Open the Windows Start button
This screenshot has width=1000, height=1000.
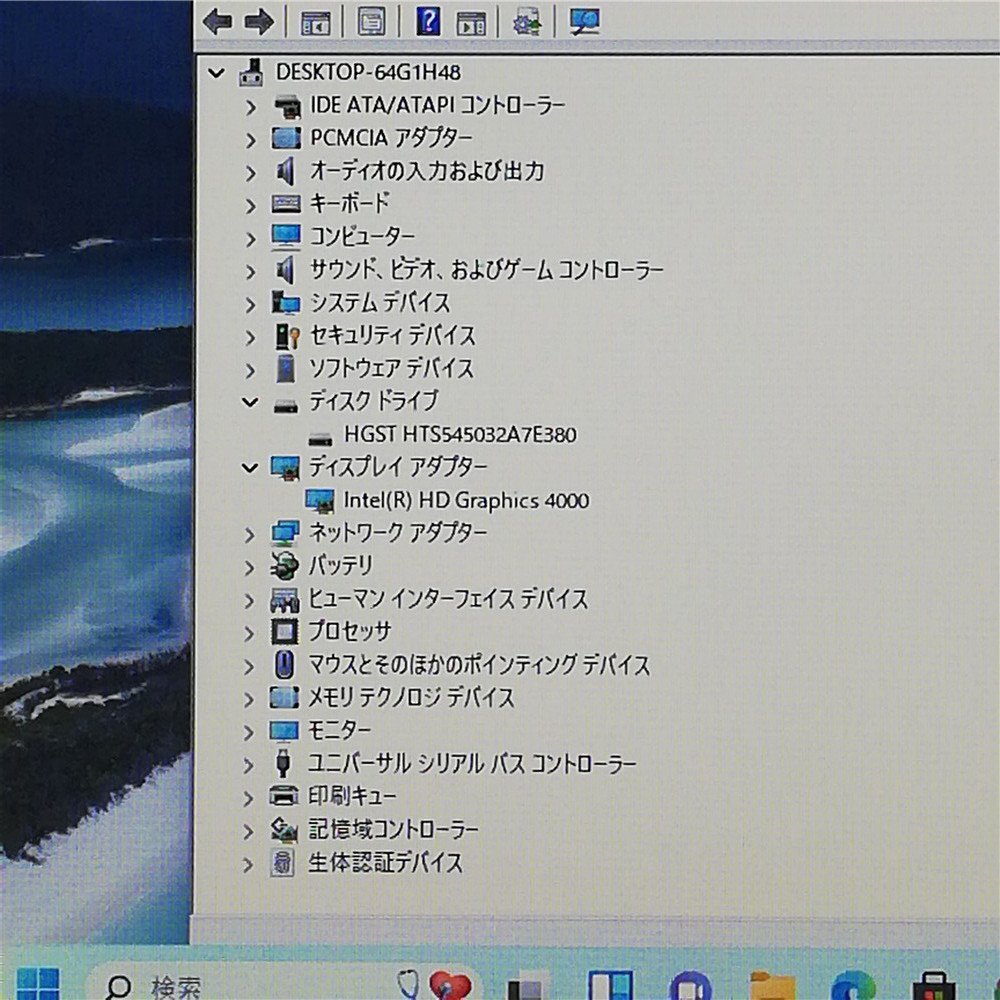[x=38, y=983]
